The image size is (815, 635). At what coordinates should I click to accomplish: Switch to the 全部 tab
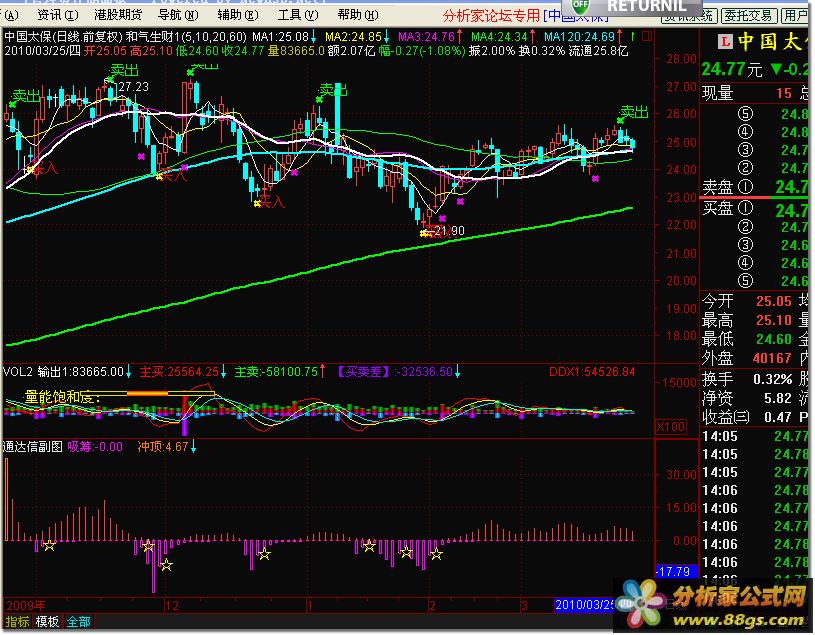[x=78, y=621]
